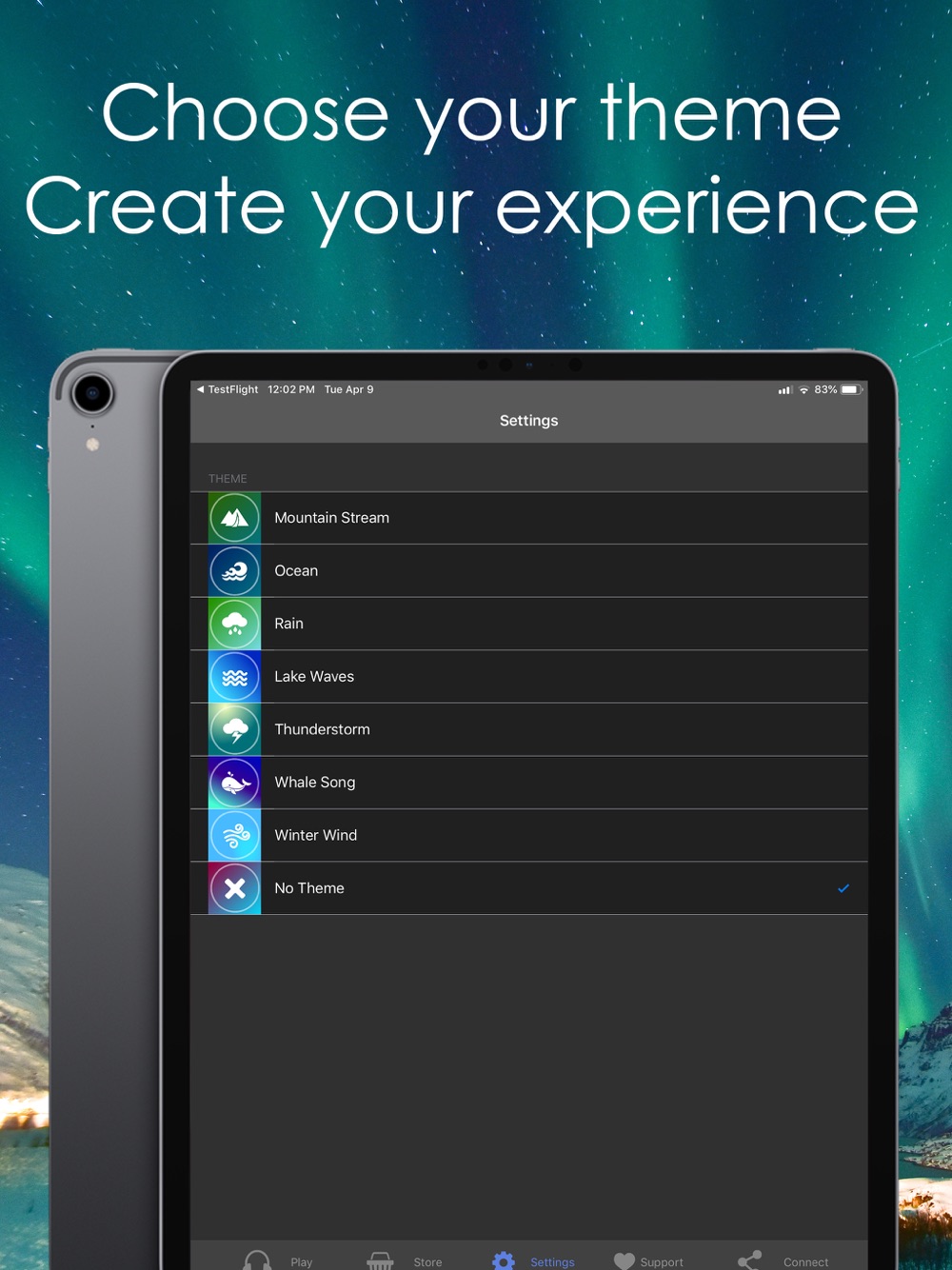The image size is (952, 1270).
Task: Switch to the Settings tab
Action: coord(533,1260)
